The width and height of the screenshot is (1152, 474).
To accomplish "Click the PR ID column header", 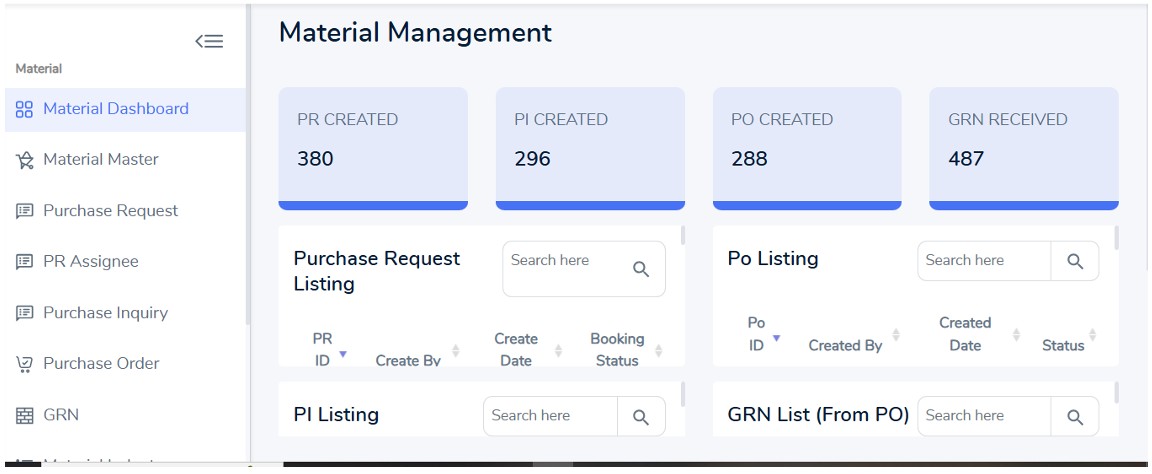I will point(323,350).
